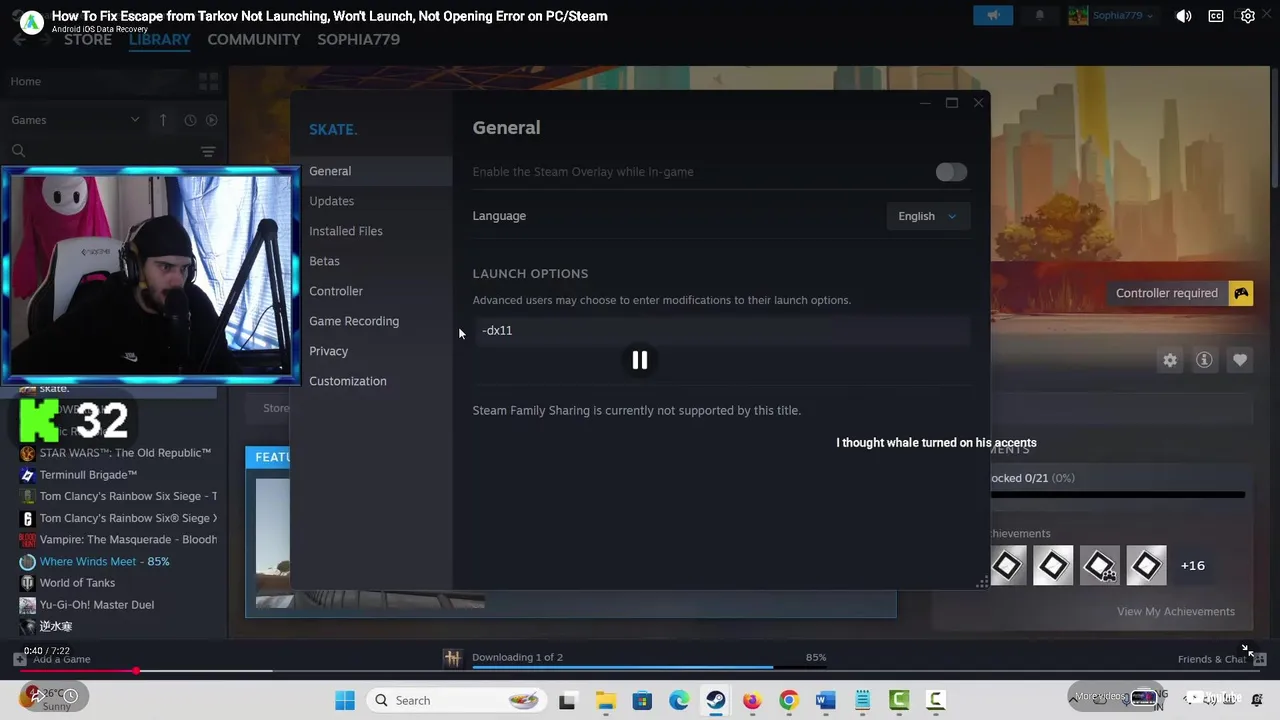Click the sort ascending arrow icon

[163, 120]
